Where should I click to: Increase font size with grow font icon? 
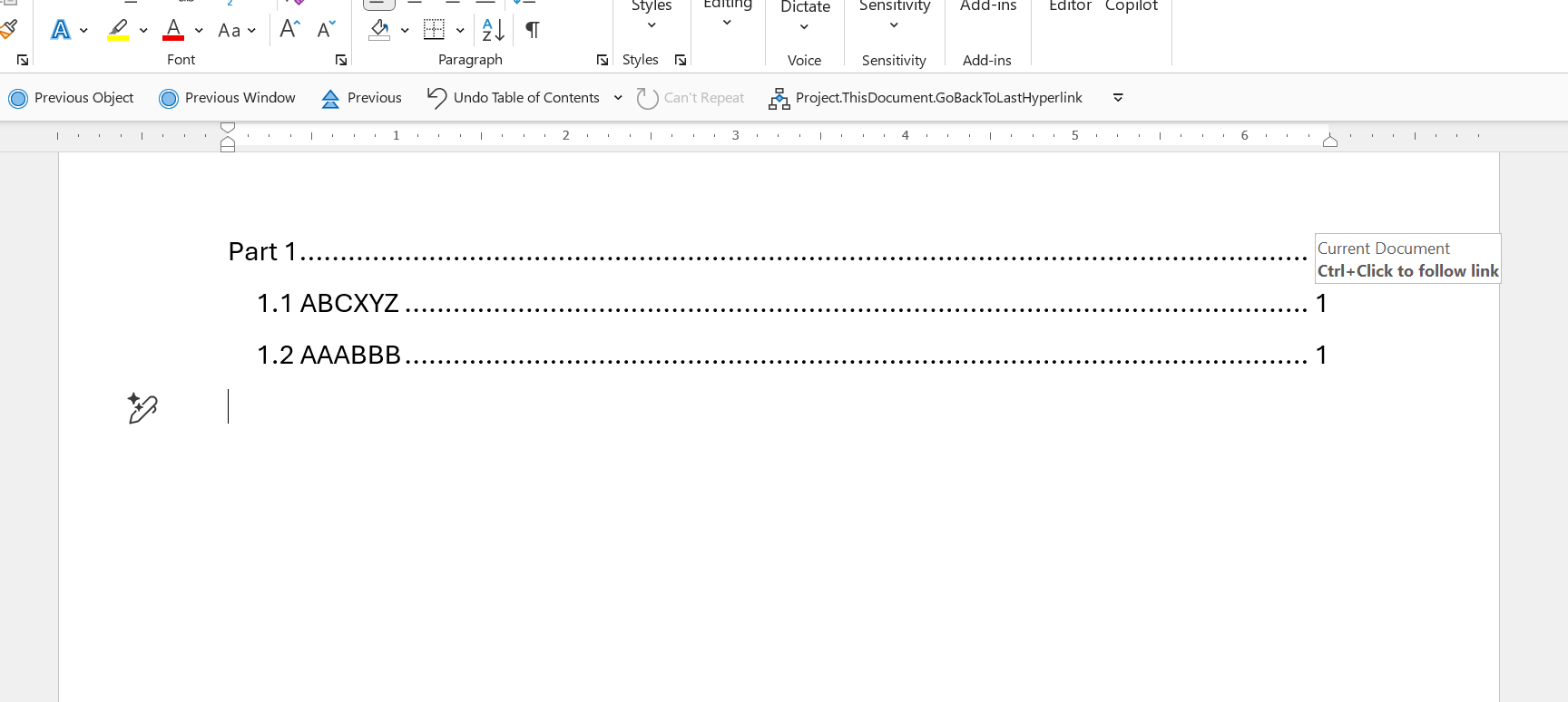point(289,29)
